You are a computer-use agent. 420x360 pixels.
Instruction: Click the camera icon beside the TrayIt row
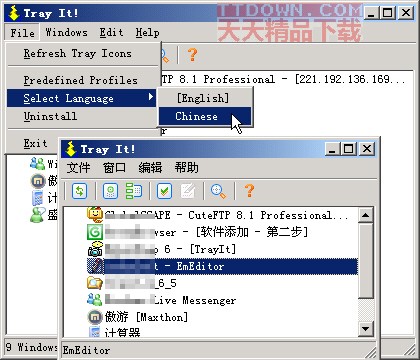pyautogui.click(x=95, y=249)
